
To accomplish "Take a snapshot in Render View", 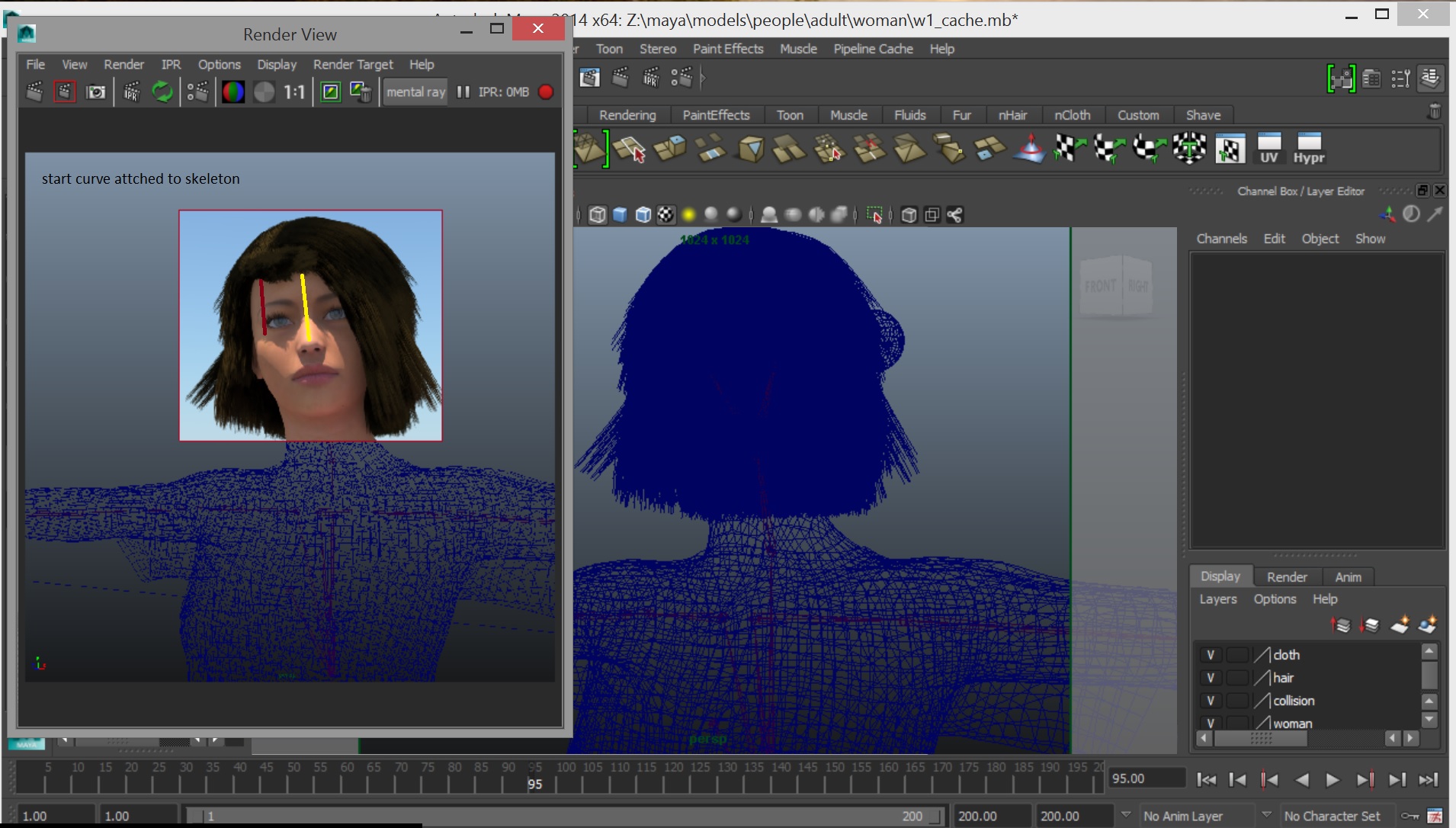I will pos(96,92).
